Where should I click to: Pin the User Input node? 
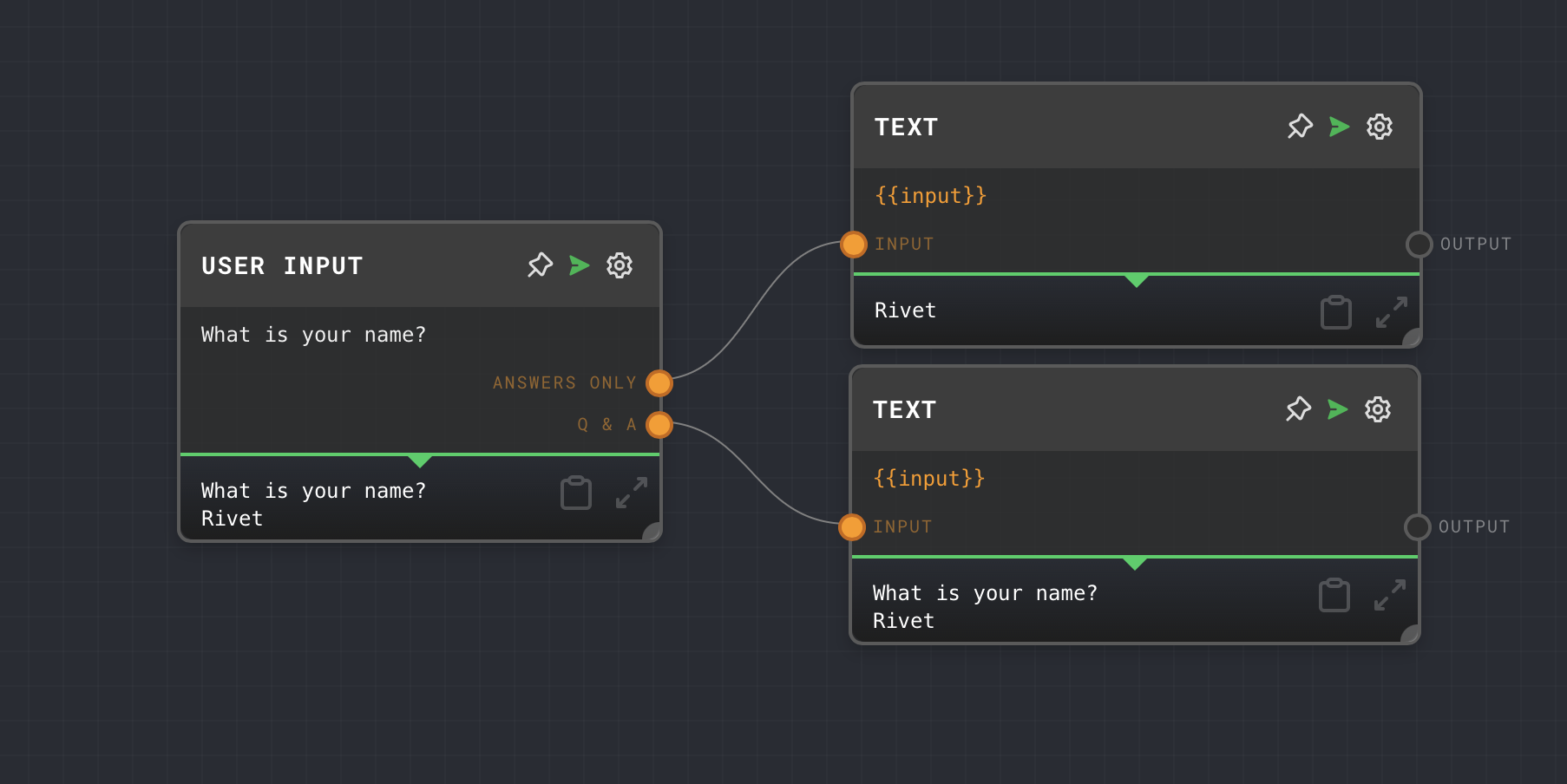point(540,265)
